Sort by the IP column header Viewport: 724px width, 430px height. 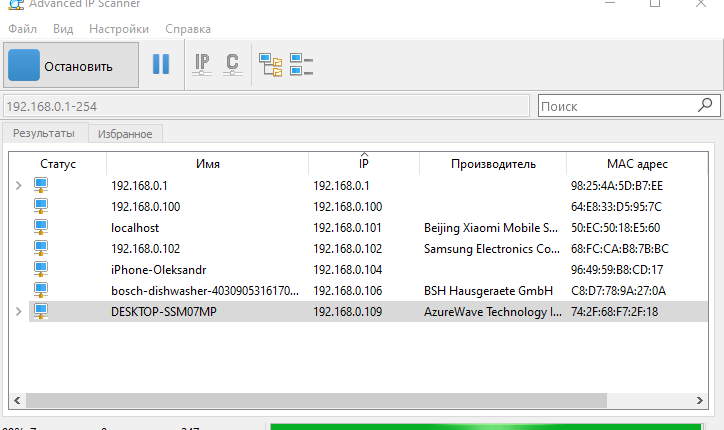coord(364,164)
